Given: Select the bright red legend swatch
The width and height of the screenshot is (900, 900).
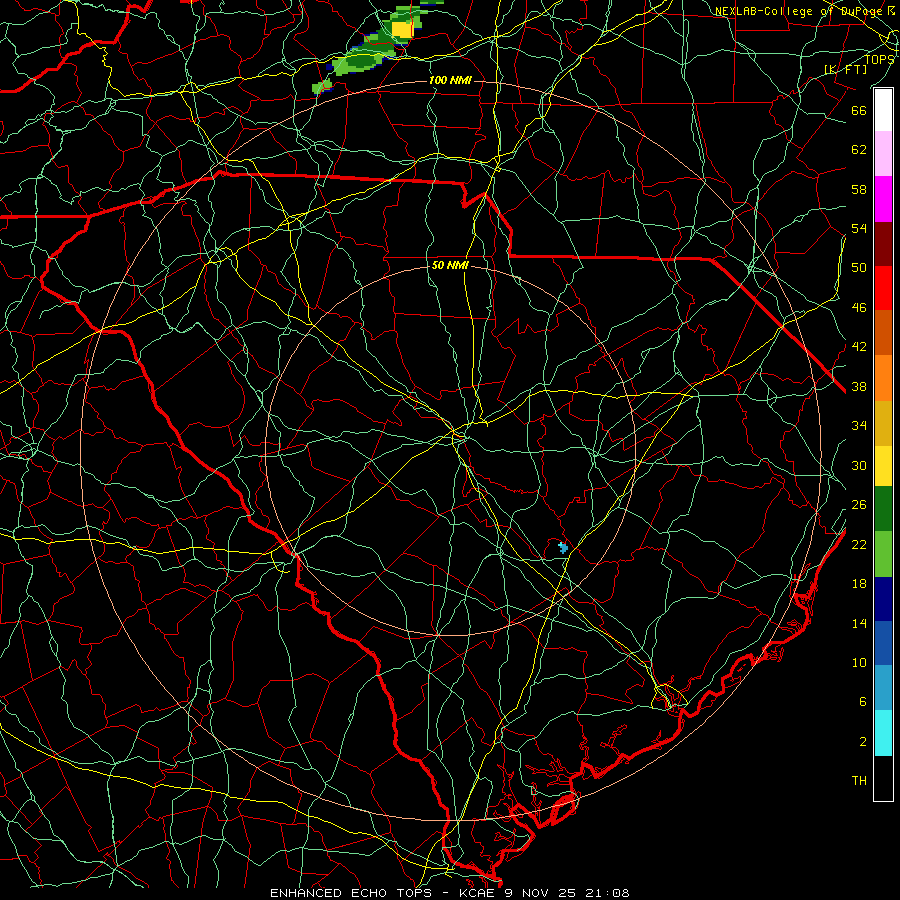Looking at the screenshot, I should point(883,288).
